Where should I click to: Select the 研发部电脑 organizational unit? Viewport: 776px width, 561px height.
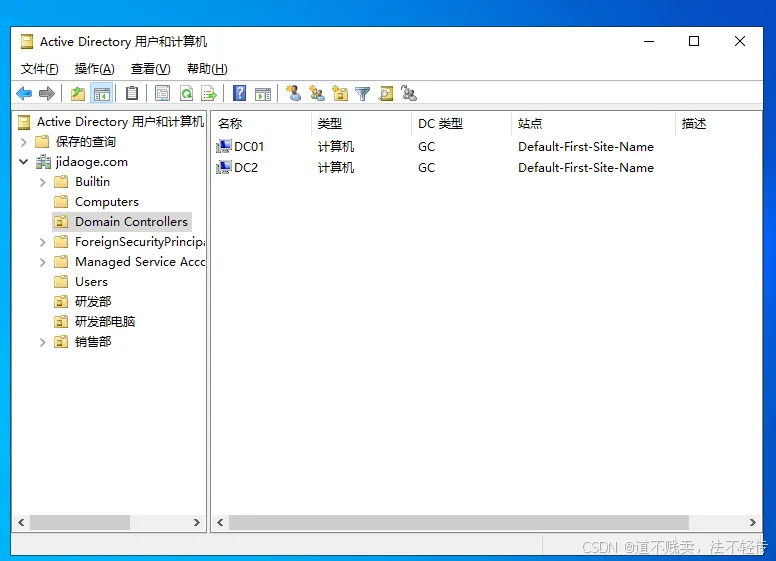[x=105, y=322]
